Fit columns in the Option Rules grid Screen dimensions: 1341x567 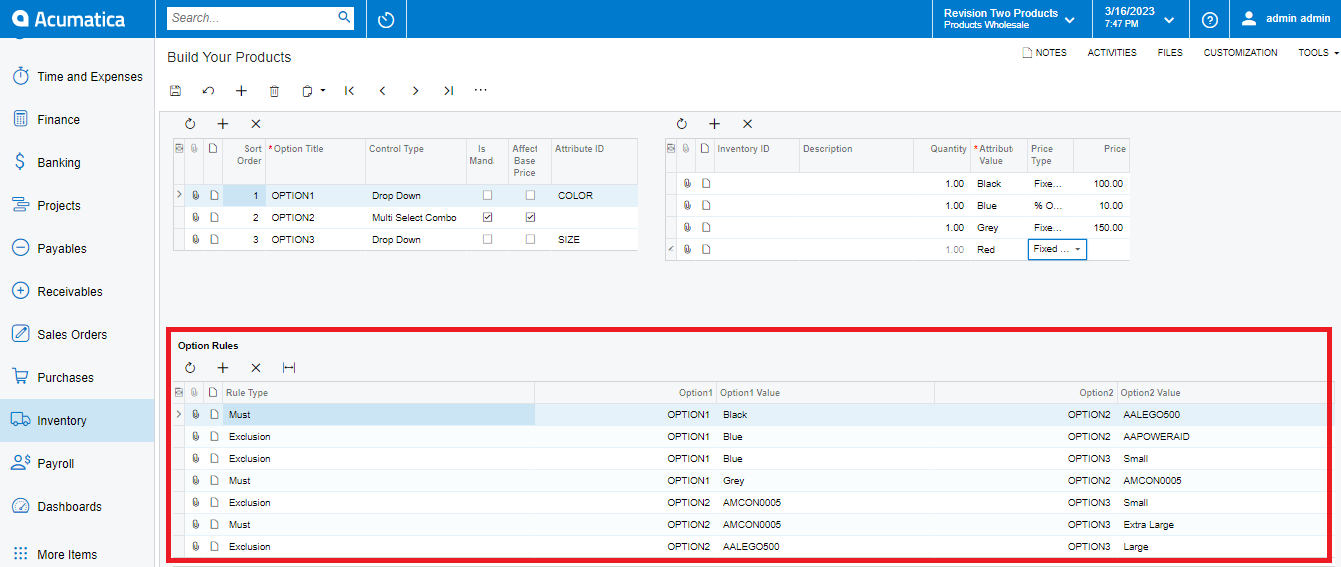[x=289, y=368]
